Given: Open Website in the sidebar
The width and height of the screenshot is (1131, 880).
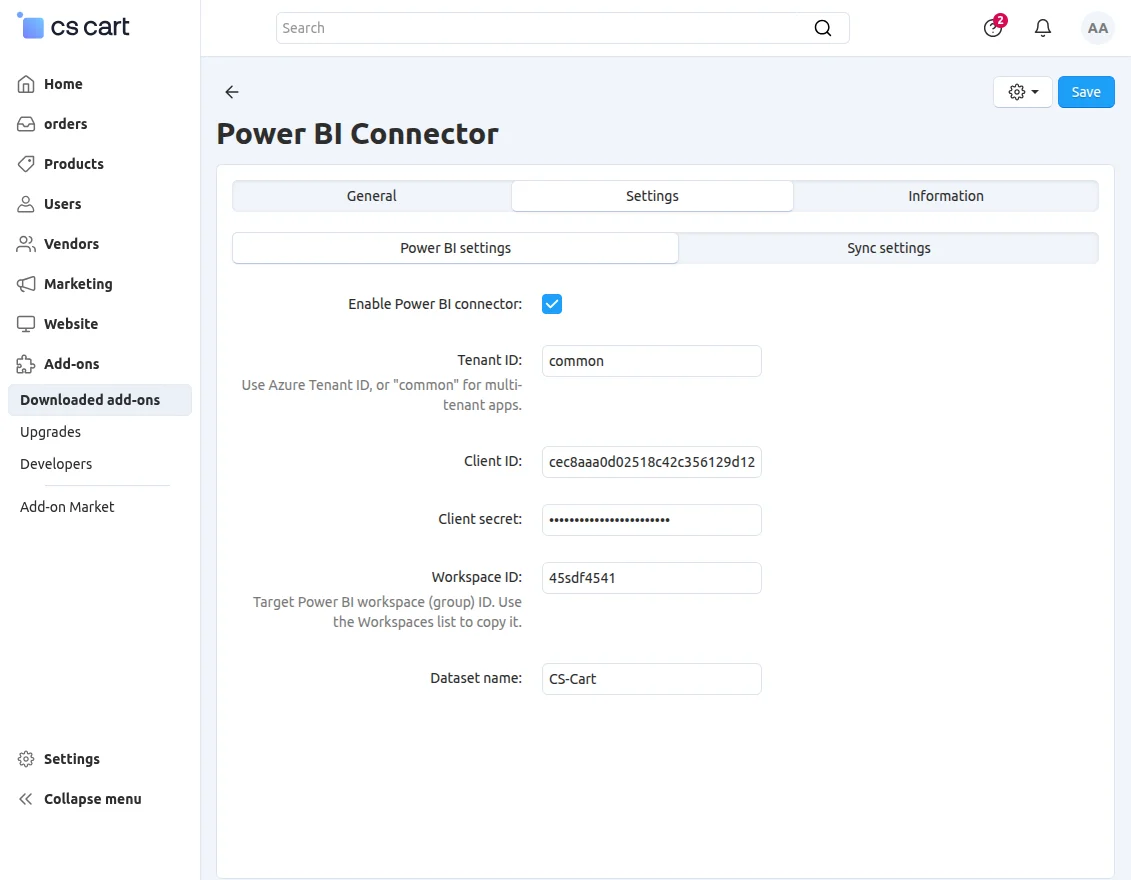Looking at the screenshot, I should click(x=71, y=324).
